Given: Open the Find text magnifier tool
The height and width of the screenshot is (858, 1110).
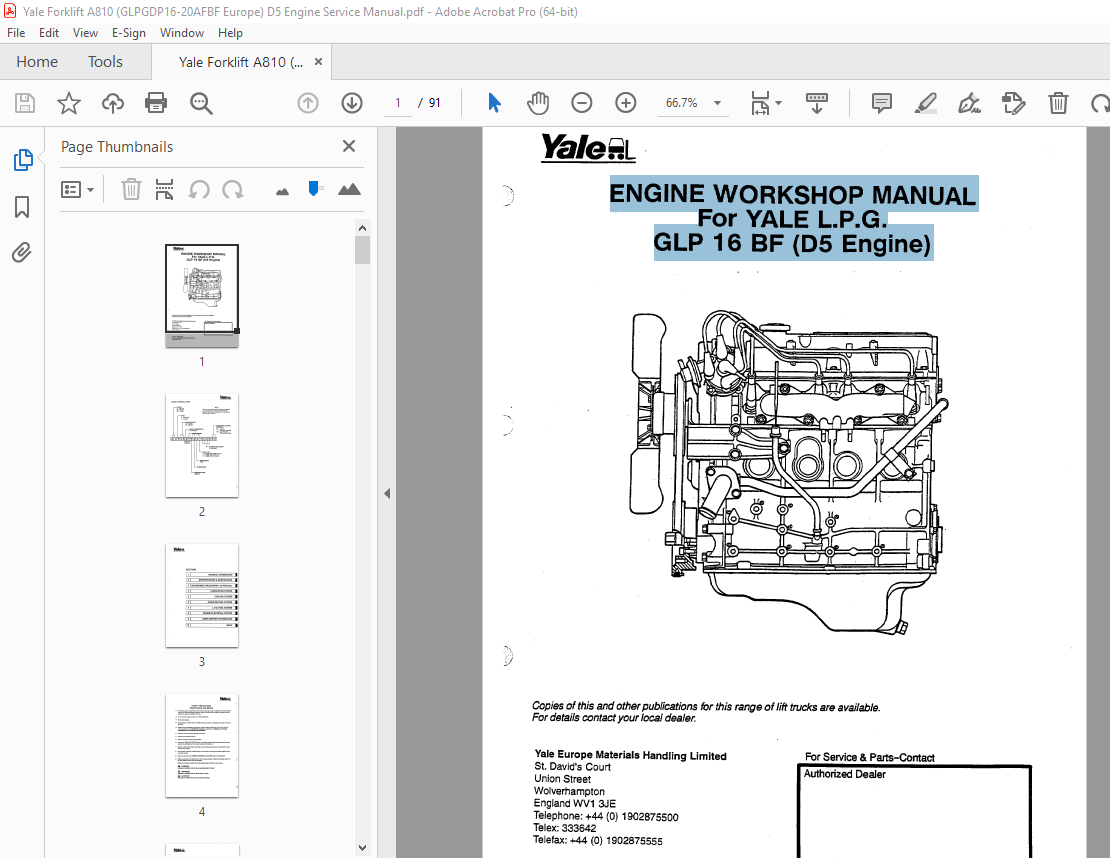Looking at the screenshot, I should click(x=201, y=103).
